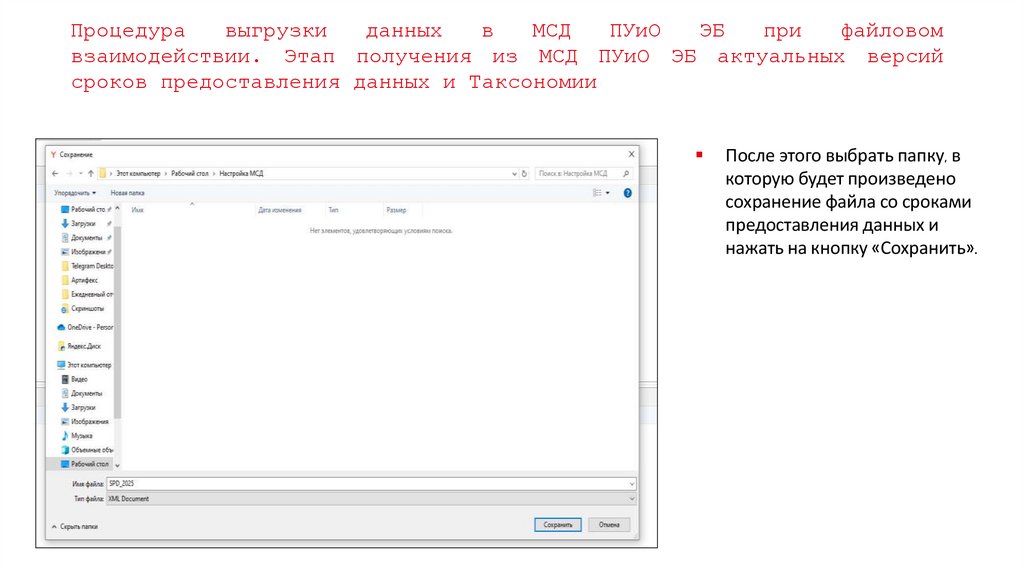The image size is (1024, 574).
Task: Sort by the Размер column header
Action: click(x=396, y=210)
